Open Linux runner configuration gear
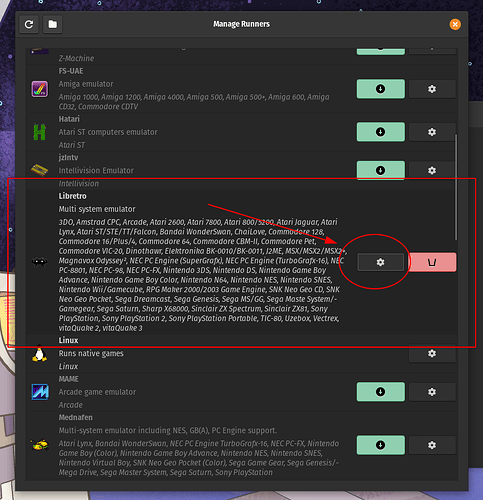 (432, 353)
